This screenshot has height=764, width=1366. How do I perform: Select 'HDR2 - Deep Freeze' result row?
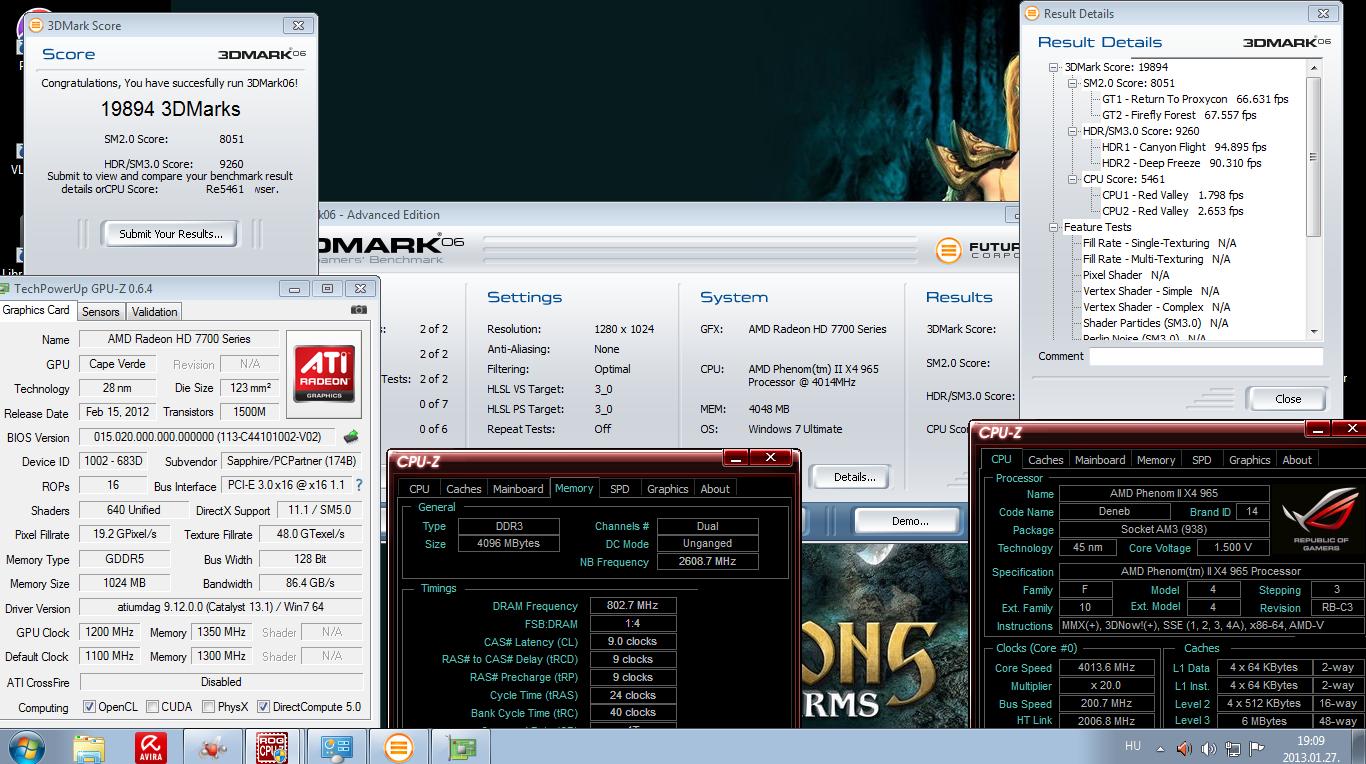coord(1182,163)
